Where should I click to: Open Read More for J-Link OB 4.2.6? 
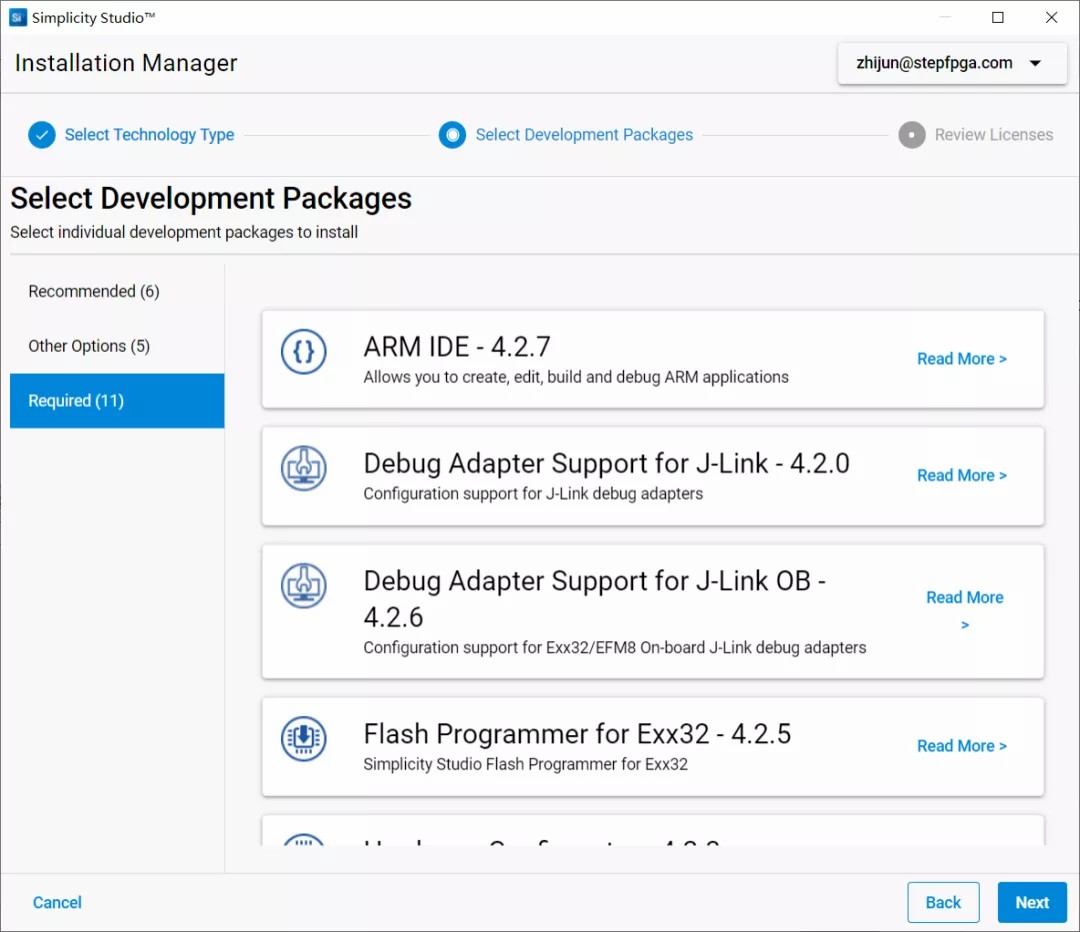[x=965, y=610]
